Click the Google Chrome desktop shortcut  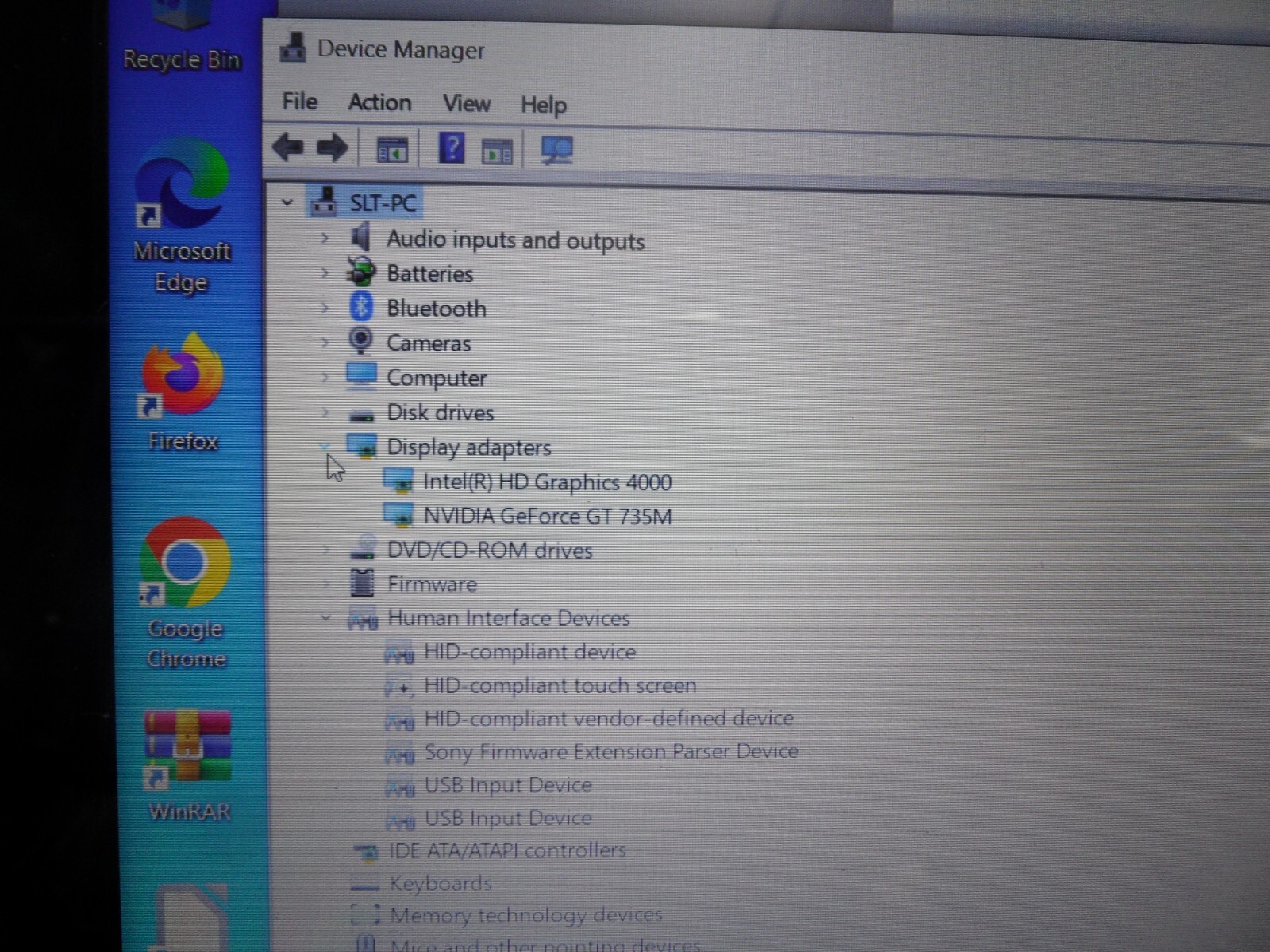coord(185,593)
